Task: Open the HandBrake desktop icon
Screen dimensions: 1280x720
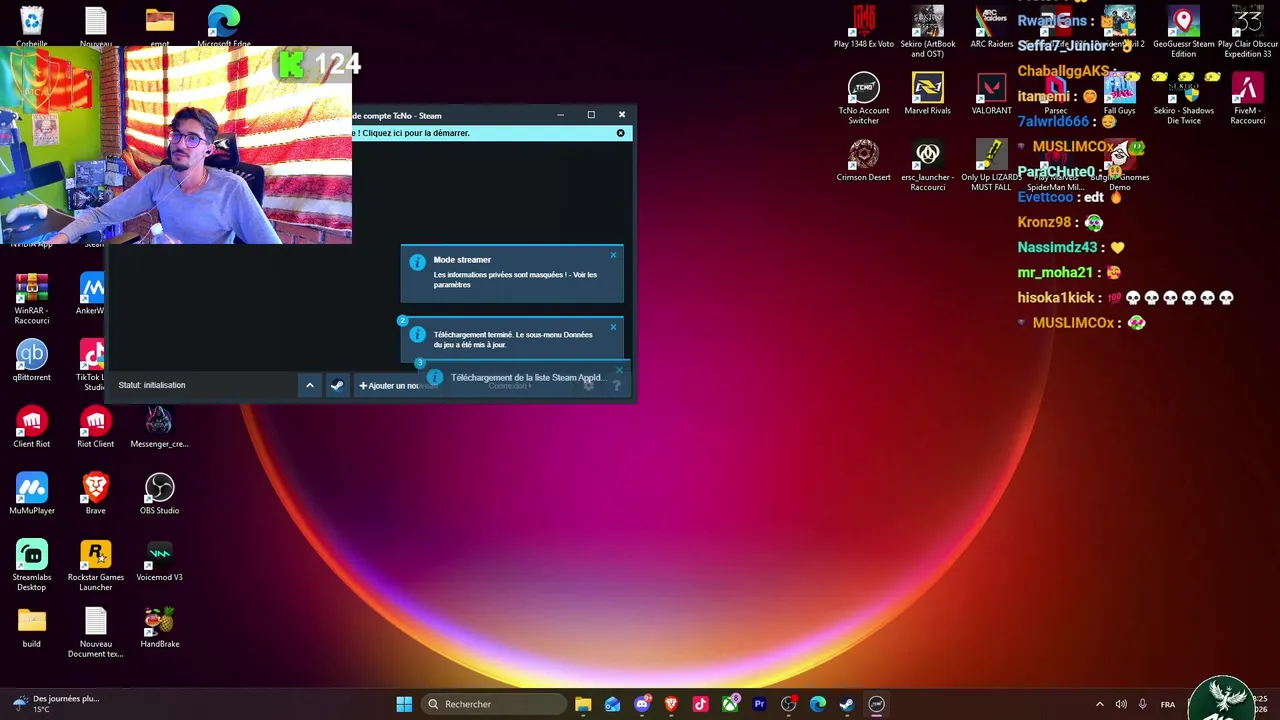Action: tap(159, 628)
